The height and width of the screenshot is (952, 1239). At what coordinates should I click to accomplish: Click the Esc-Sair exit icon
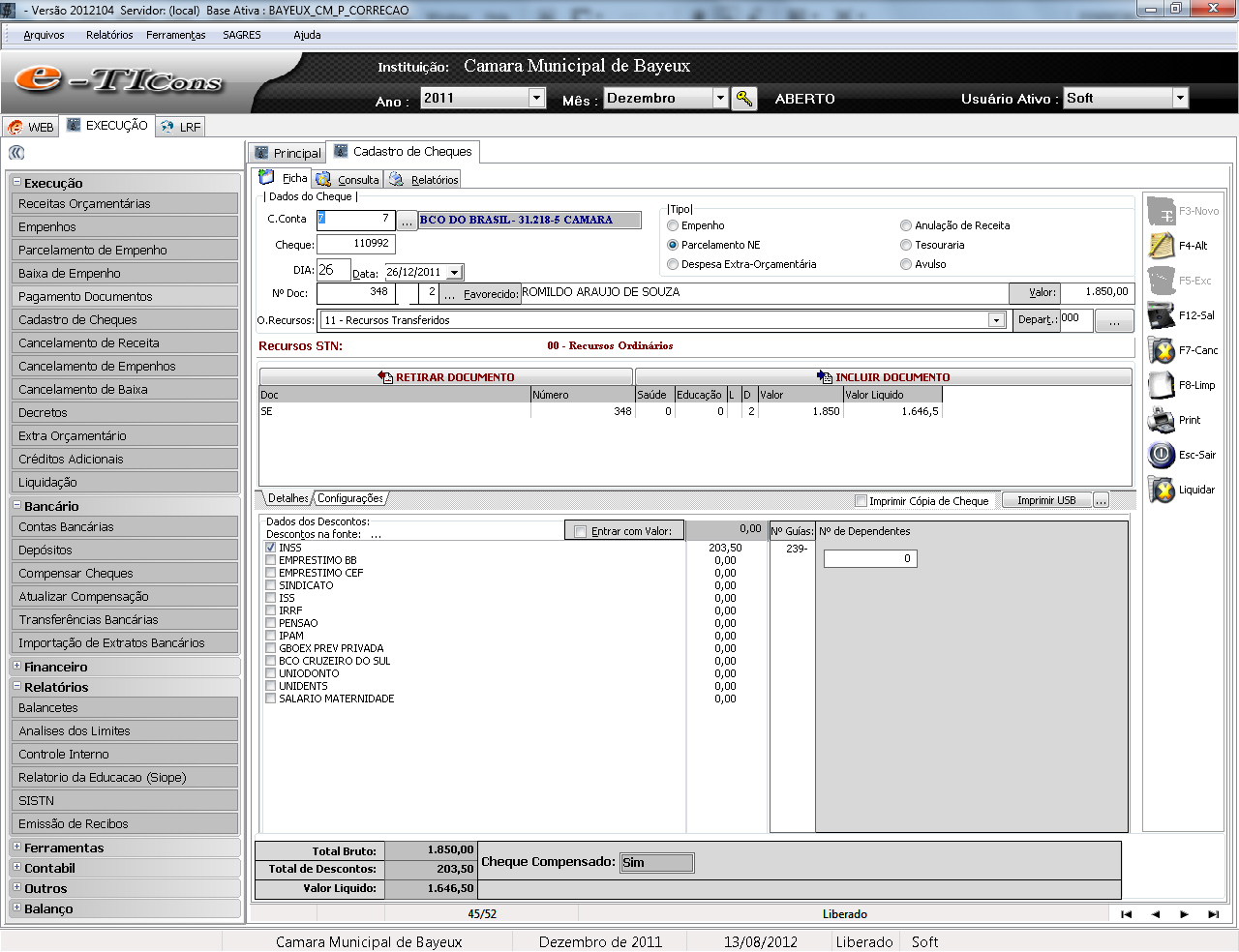(x=1161, y=455)
